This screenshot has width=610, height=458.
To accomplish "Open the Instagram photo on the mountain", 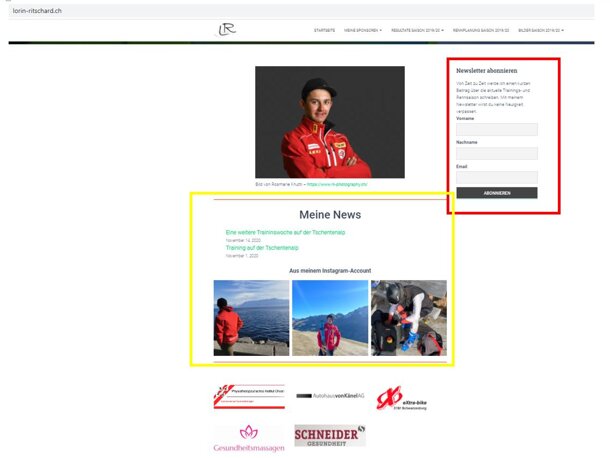I will coord(330,318).
